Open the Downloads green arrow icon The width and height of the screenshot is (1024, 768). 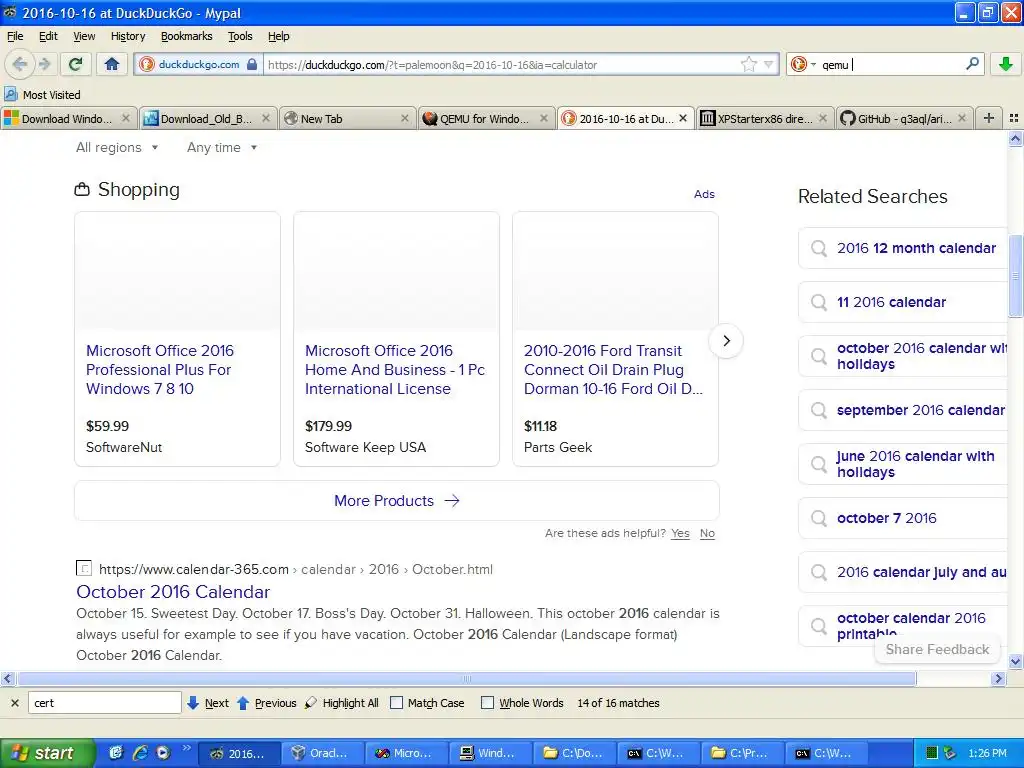tap(1006, 64)
